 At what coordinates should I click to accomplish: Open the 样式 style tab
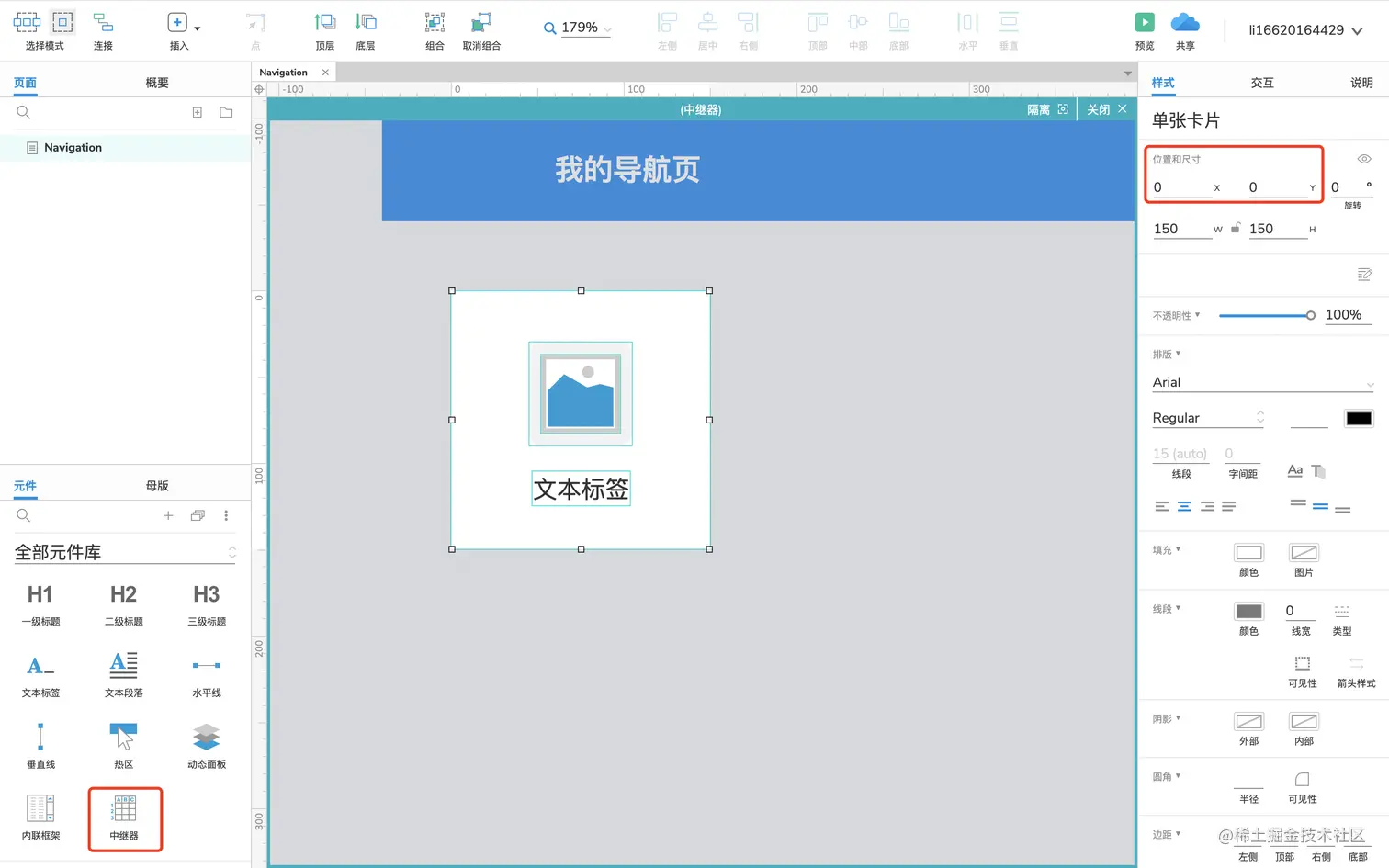pos(1163,83)
